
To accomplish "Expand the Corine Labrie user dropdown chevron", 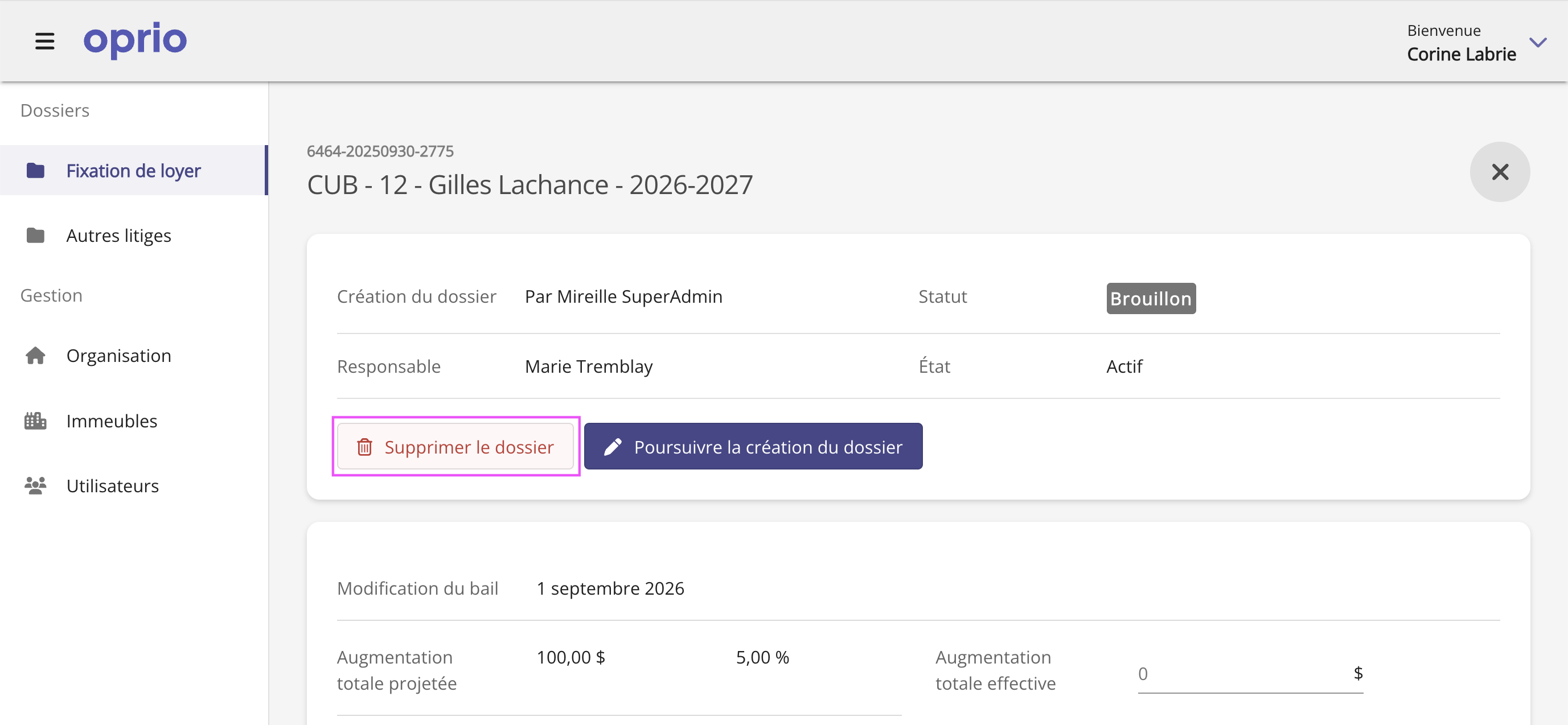I will [1538, 43].
